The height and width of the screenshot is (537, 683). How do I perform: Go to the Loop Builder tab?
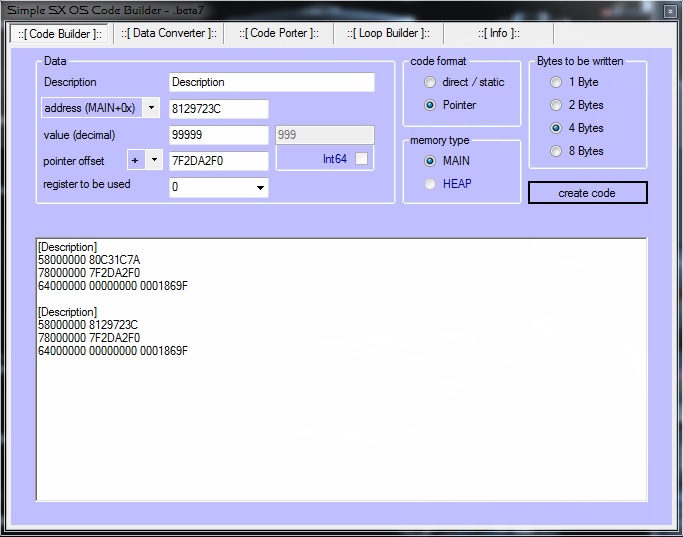389,33
